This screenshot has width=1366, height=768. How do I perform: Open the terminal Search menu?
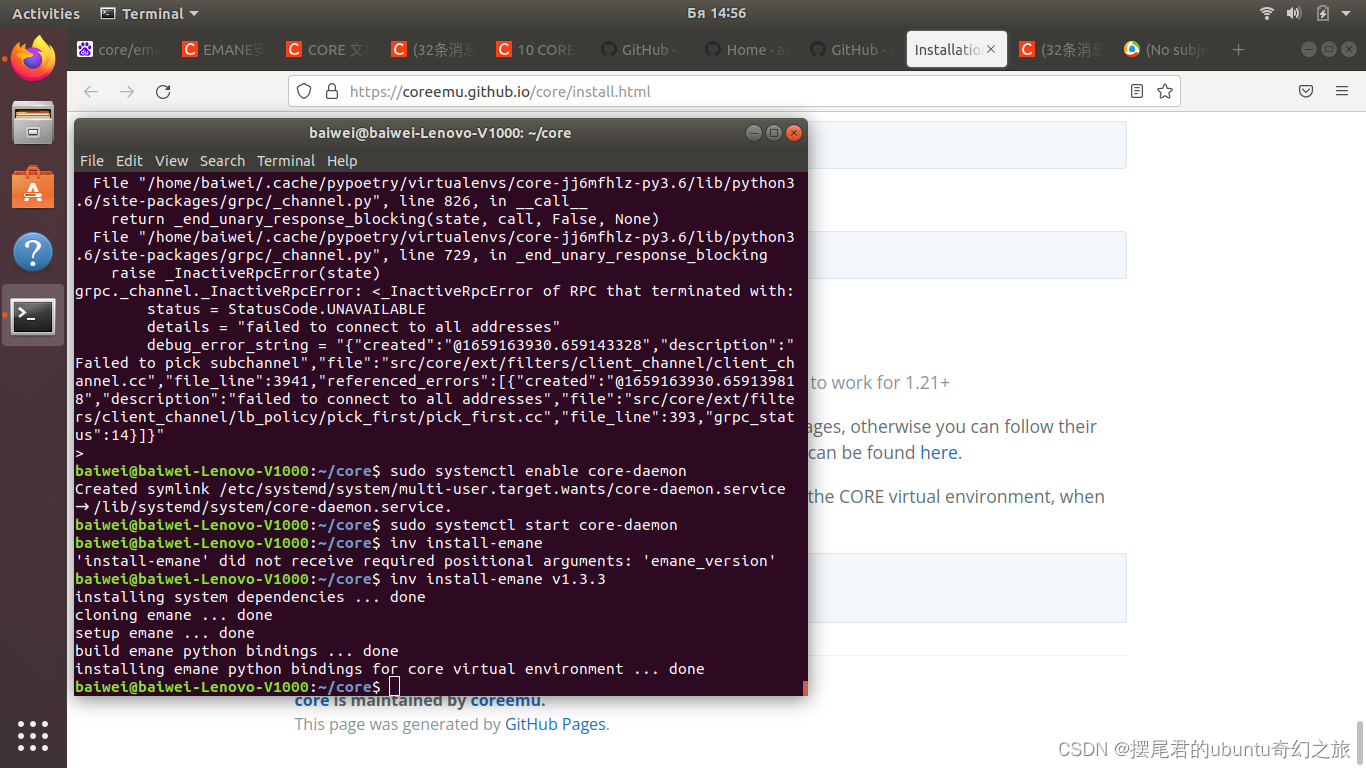222,161
